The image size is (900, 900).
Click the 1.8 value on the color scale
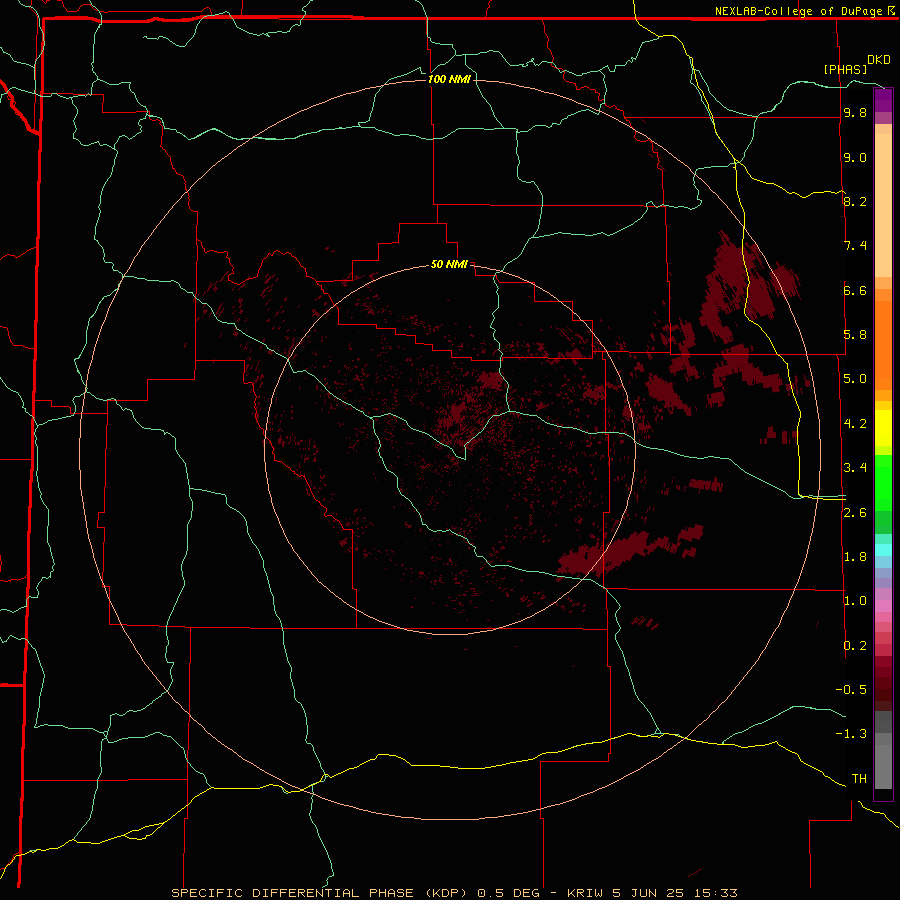(855, 557)
